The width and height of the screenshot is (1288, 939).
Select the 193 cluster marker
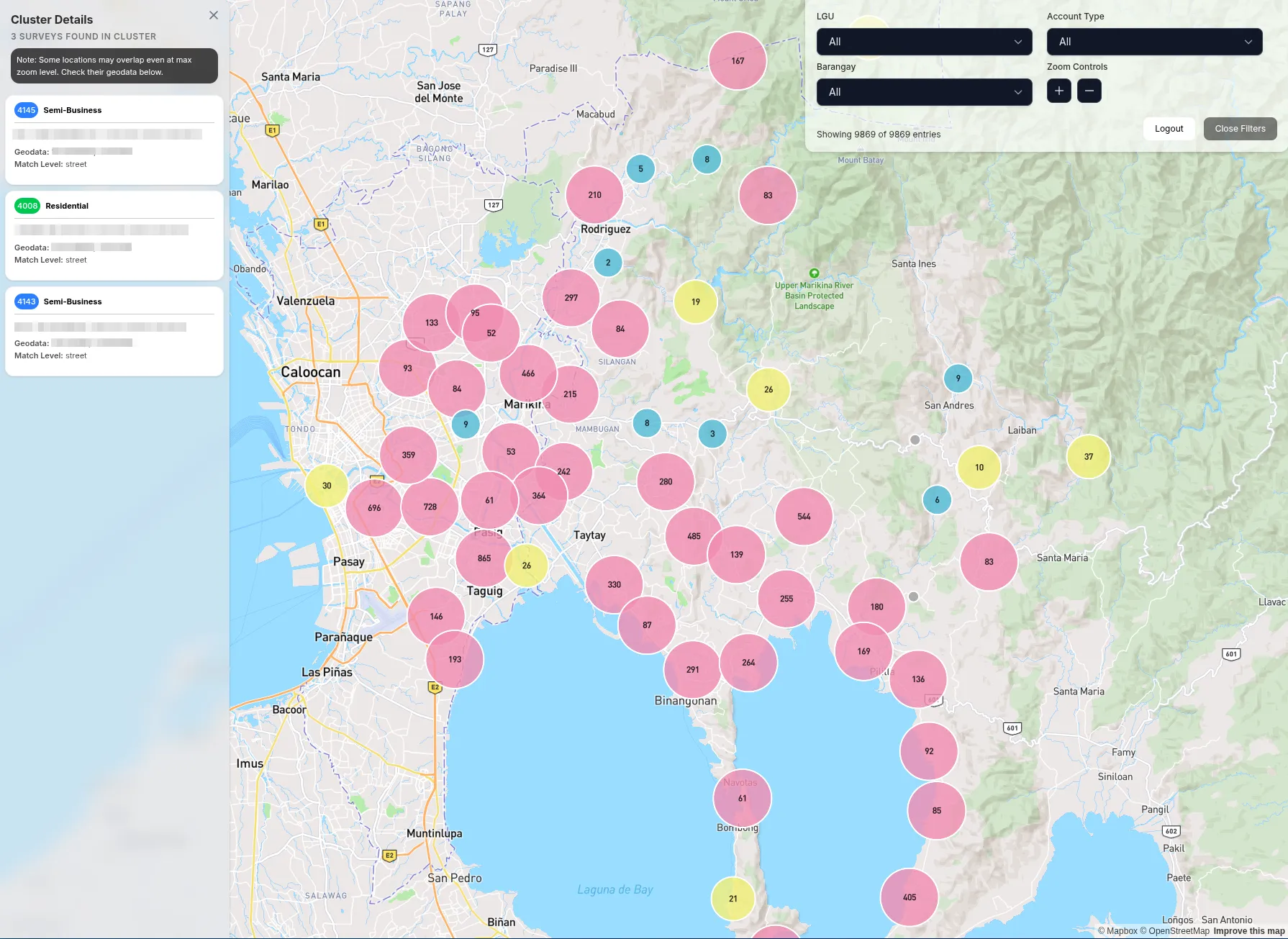click(x=455, y=660)
